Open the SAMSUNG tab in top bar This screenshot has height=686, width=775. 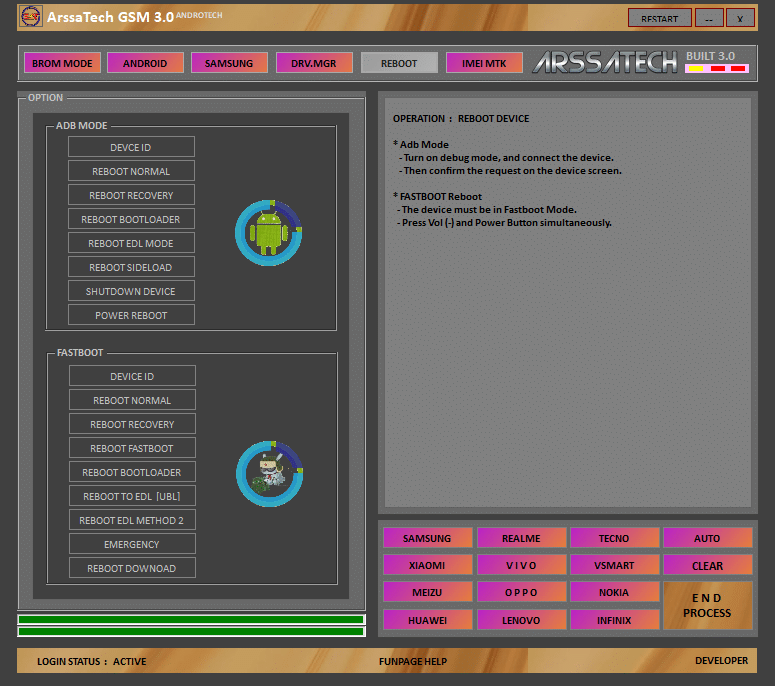click(x=229, y=63)
